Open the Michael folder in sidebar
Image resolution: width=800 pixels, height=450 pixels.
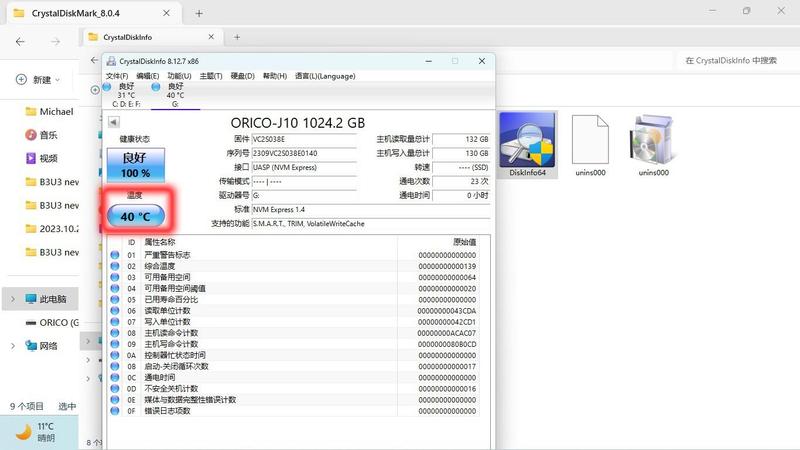(49, 111)
